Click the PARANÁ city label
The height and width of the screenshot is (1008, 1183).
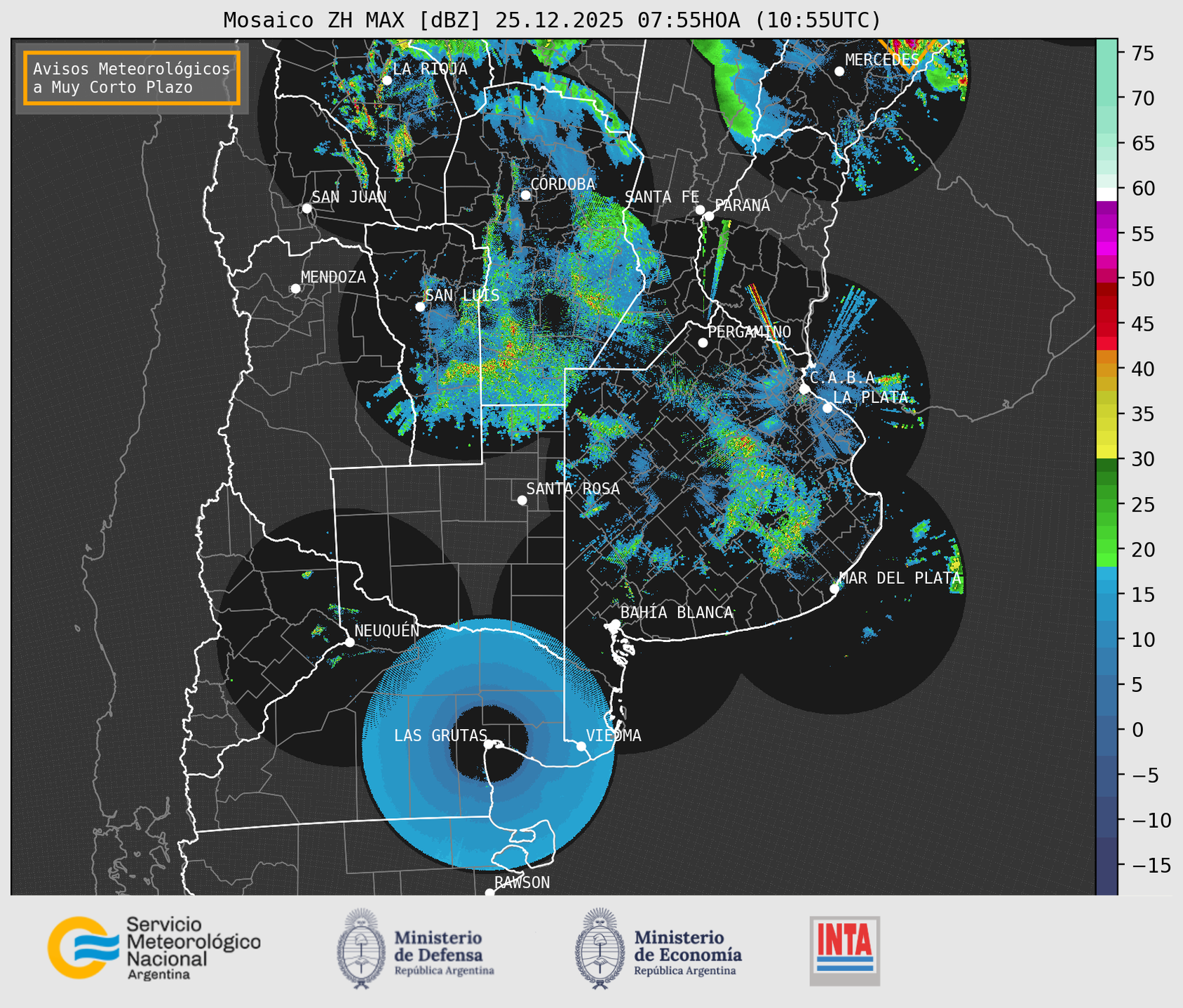click(x=742, y=205)
